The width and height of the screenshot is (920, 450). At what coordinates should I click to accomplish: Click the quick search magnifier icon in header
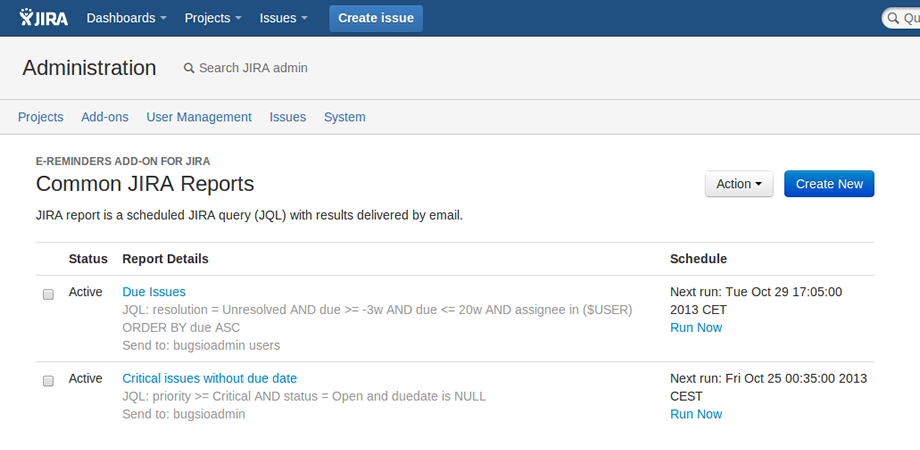pyautogui.click(x=893, y=18)
